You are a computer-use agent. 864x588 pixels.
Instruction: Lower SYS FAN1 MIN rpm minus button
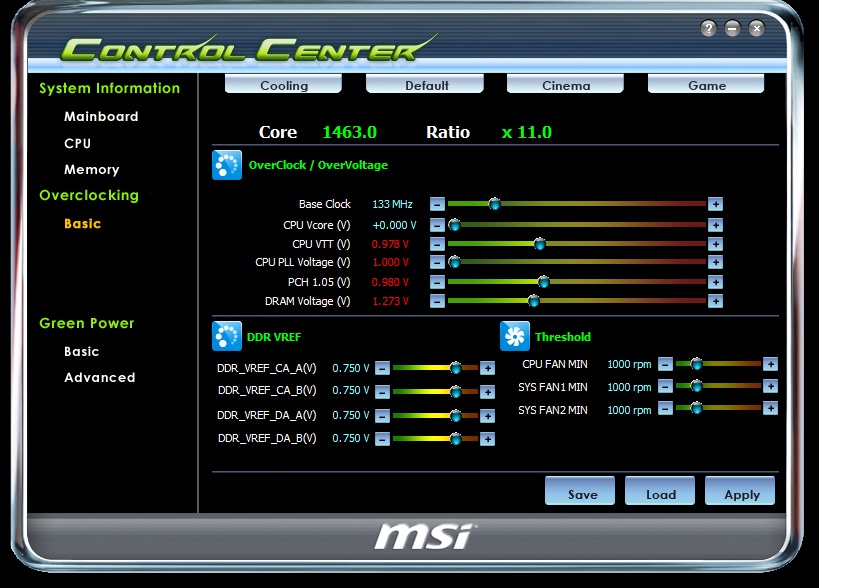pos(665,386)
